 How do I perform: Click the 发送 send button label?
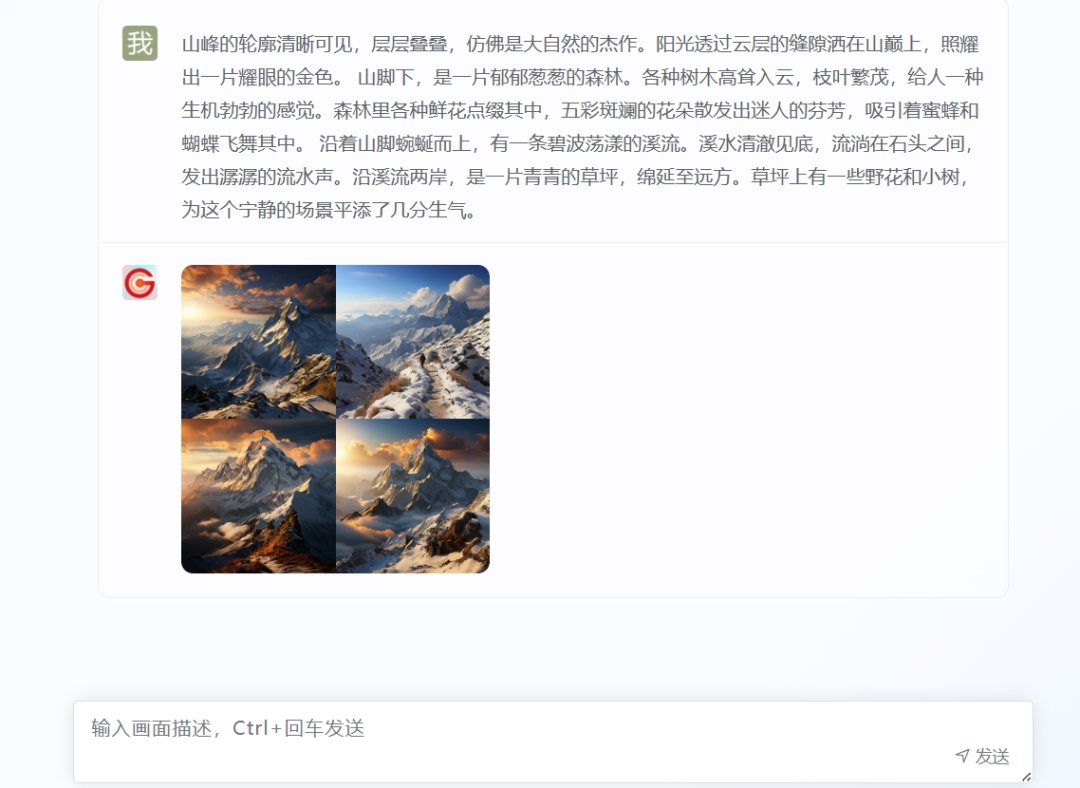pyautogui.click(x=992, y=756)
